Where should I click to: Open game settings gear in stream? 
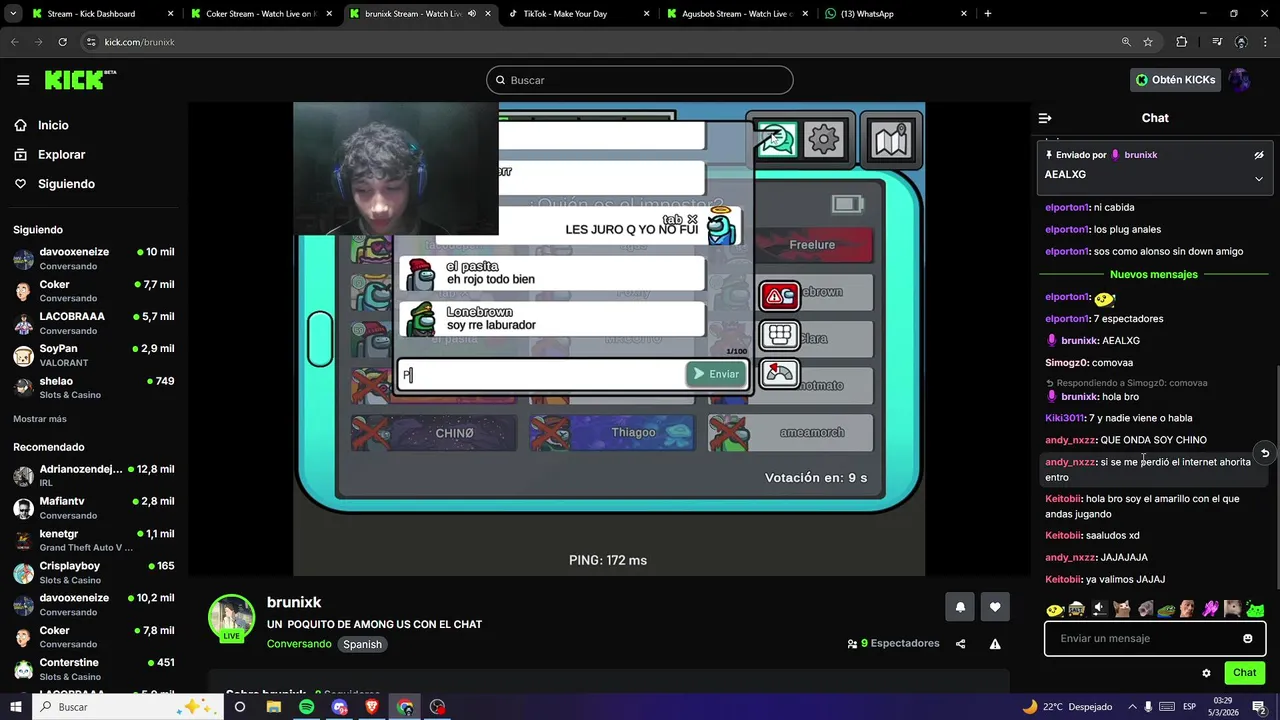(824, 140)
